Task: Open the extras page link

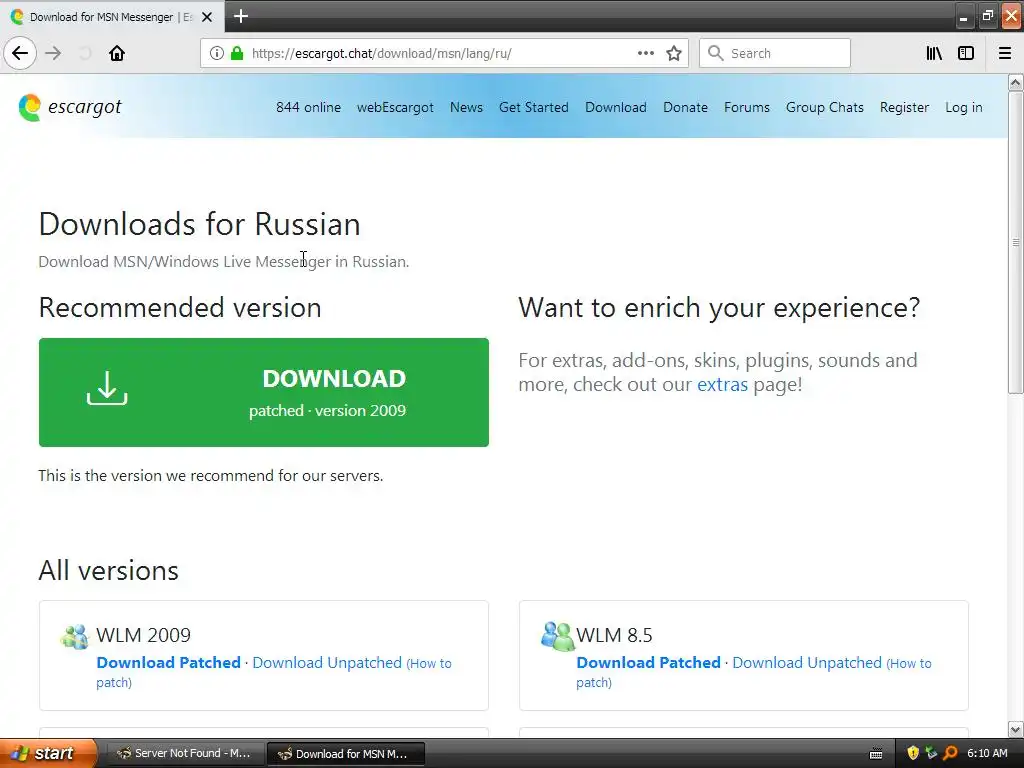Action: tap(722, 384)
